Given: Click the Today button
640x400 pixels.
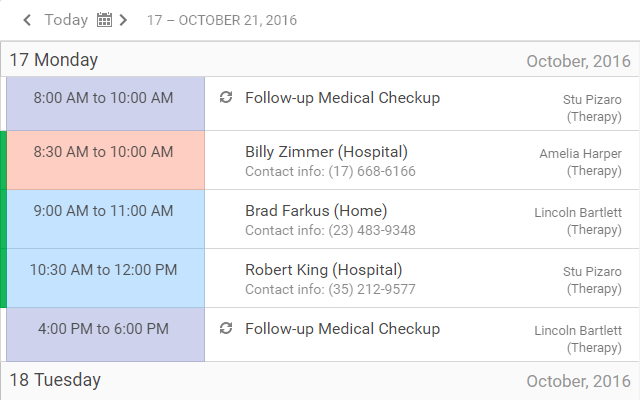Looking at the screenshot, I should click(66, 20).
